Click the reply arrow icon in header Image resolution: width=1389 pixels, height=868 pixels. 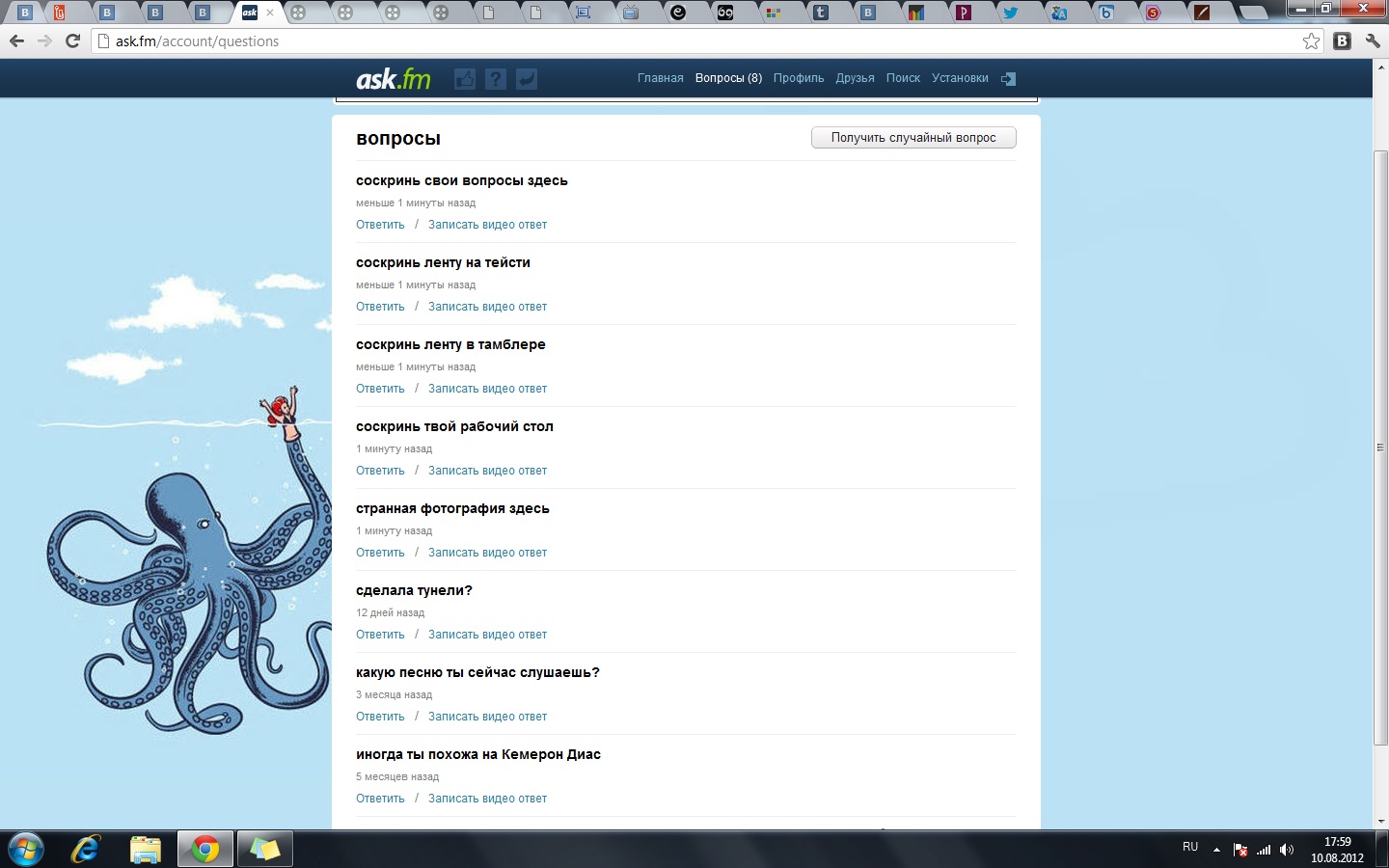click(x=527, y=79)
